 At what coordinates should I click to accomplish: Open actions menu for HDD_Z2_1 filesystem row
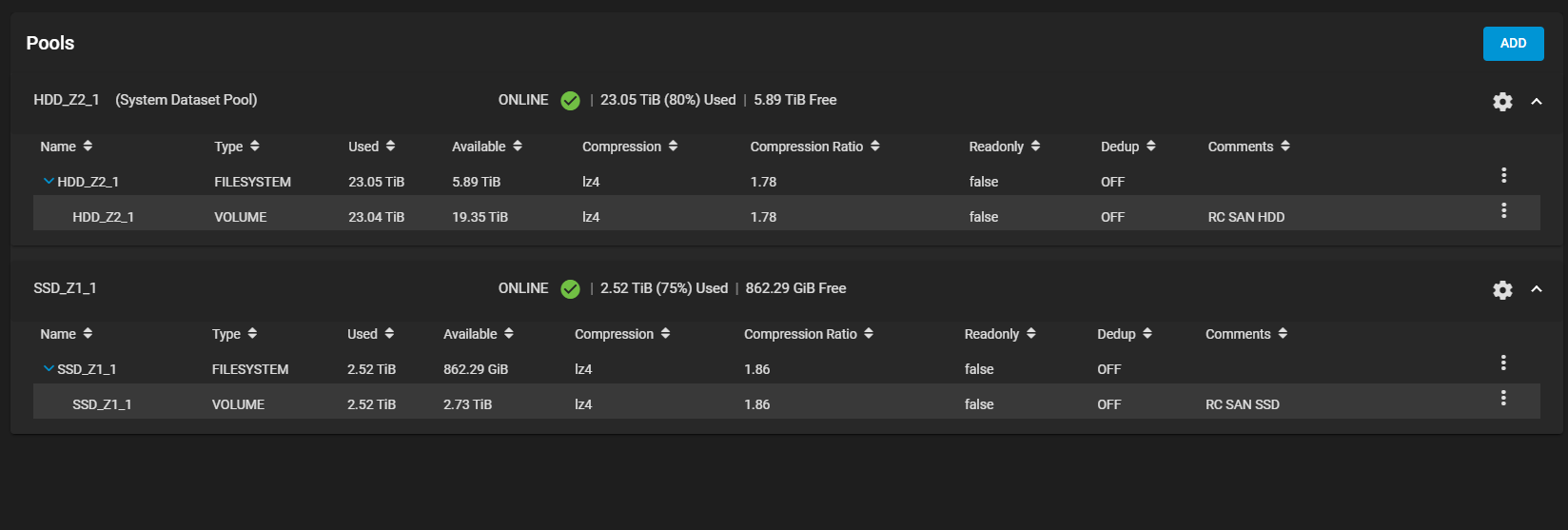point(1503,175)
